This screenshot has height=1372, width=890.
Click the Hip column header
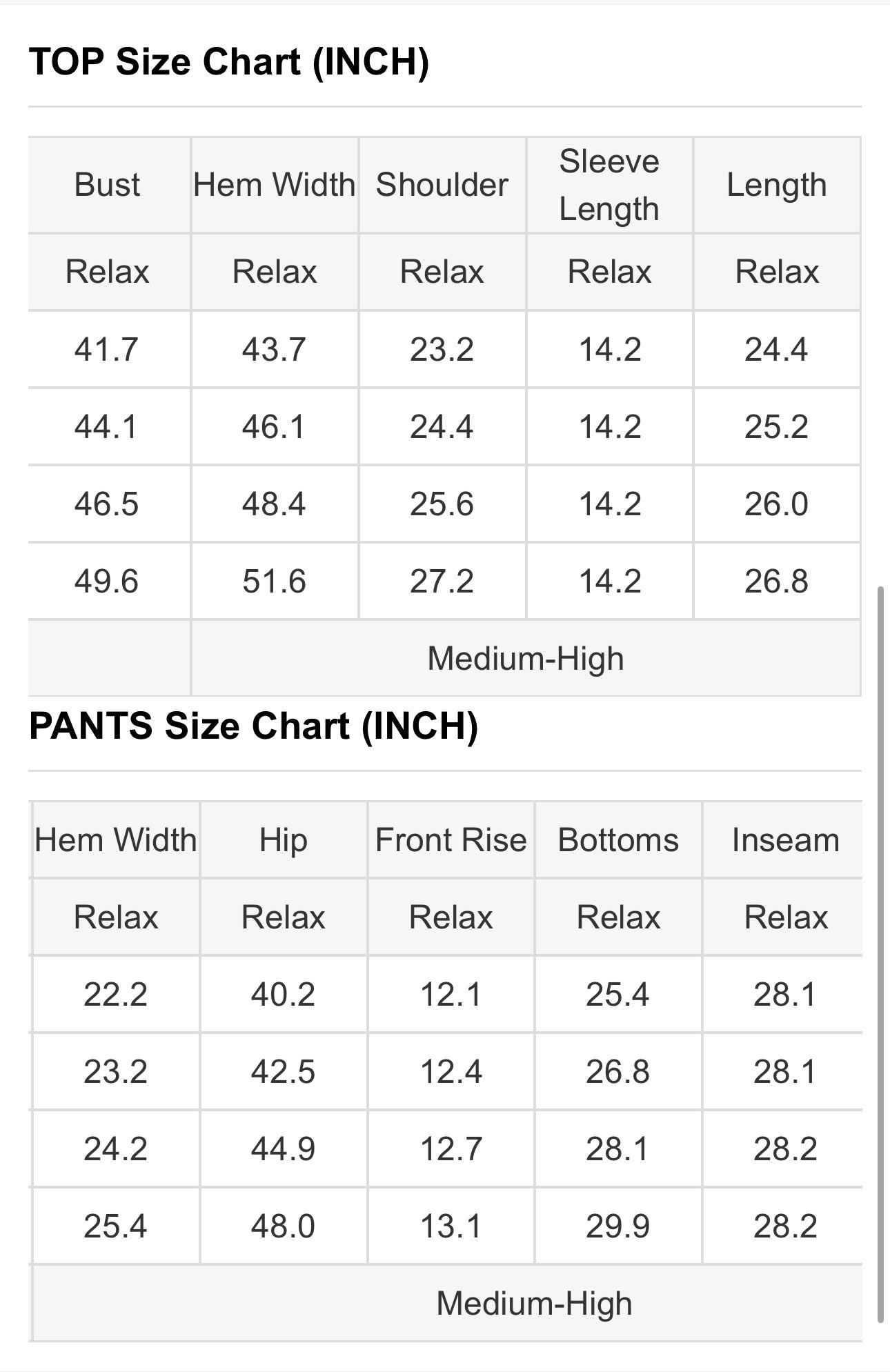coord(284,840)
